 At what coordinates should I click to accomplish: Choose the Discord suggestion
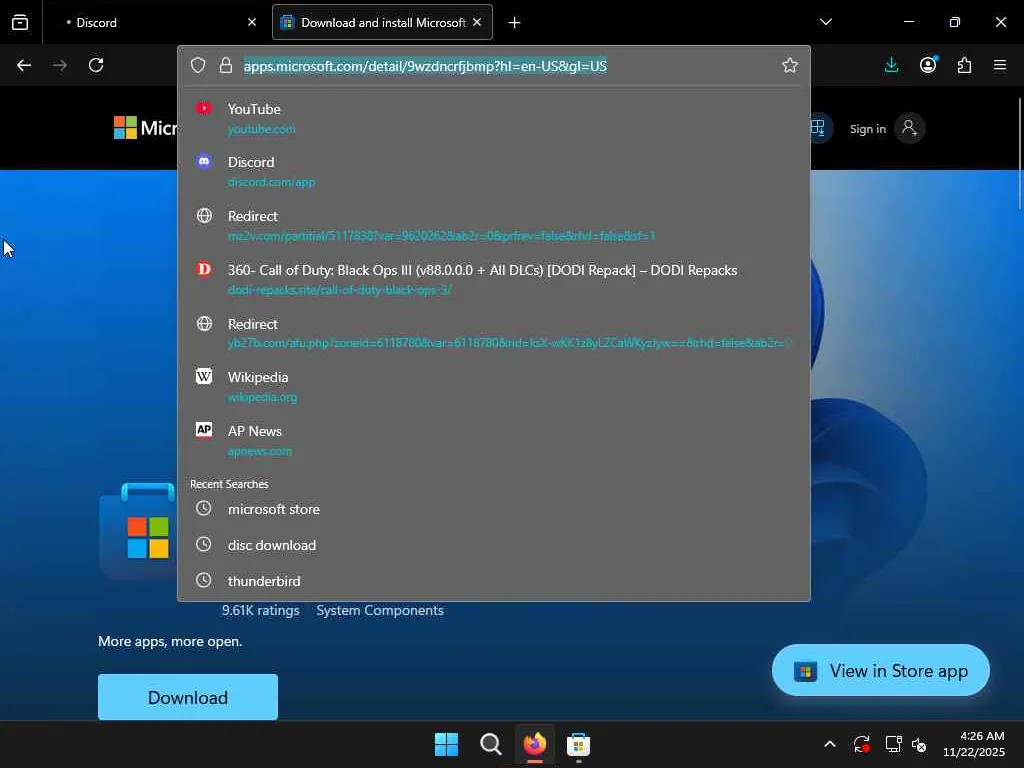494,172
